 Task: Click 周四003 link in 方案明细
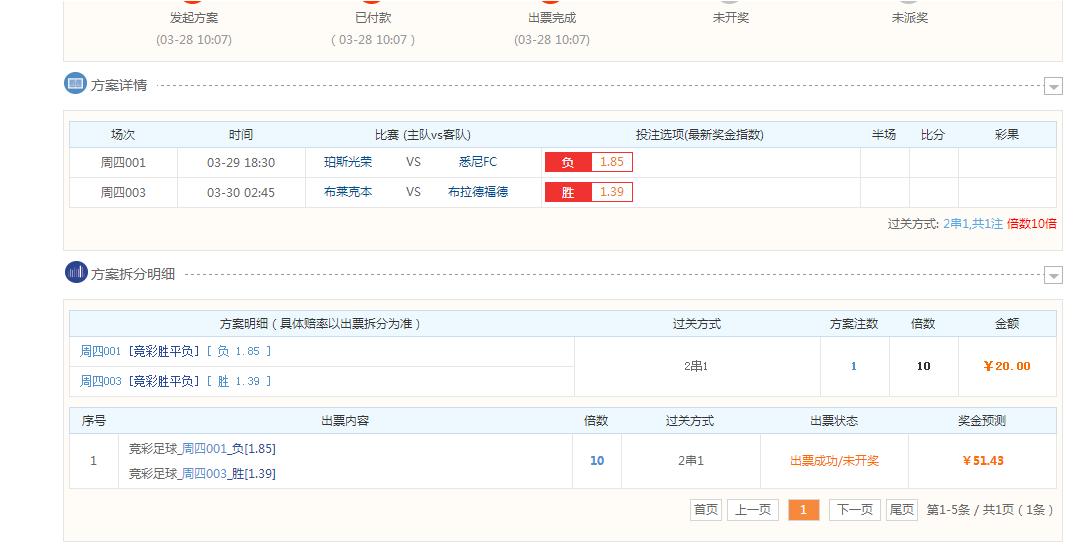[100, 381]
